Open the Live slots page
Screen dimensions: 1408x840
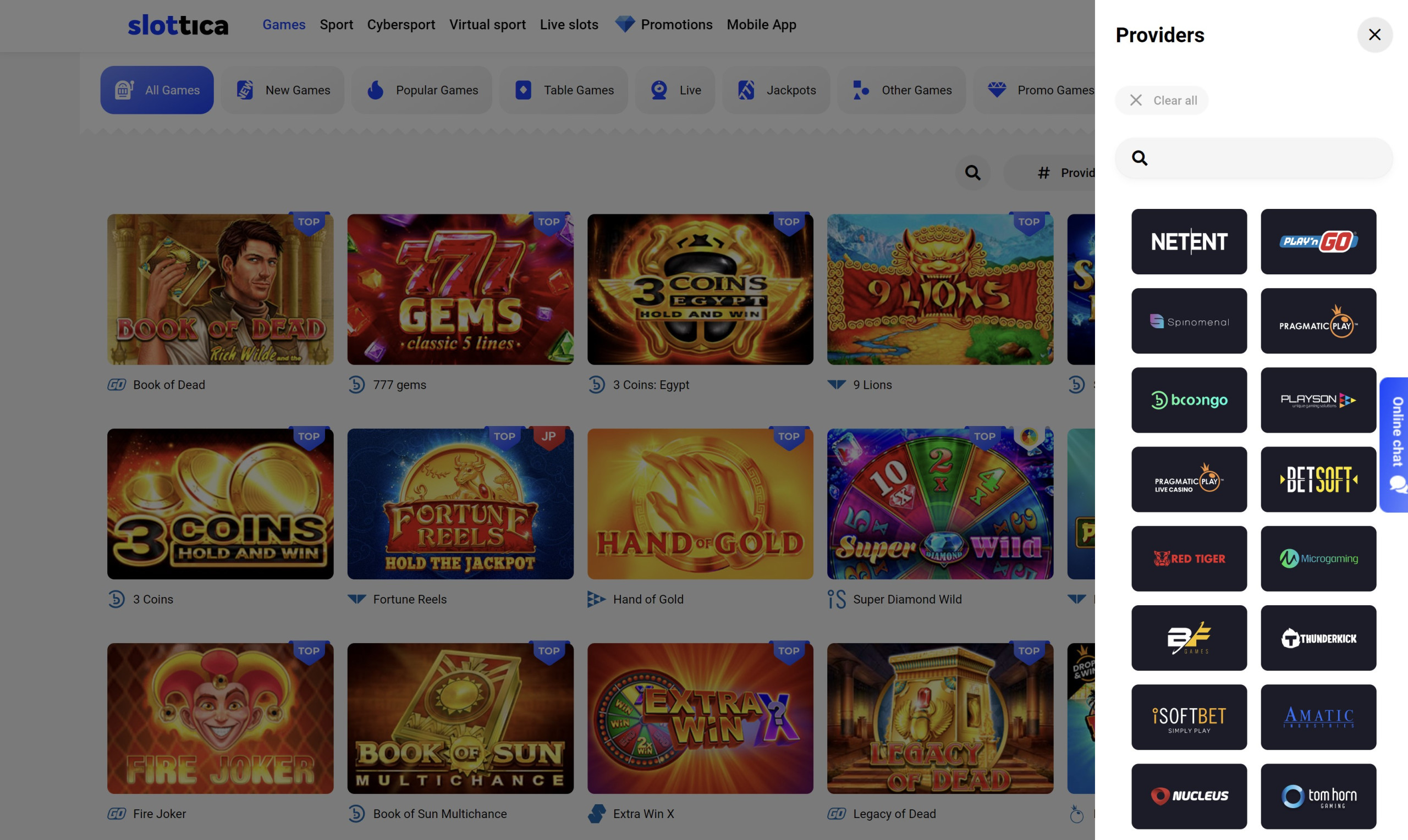[x=569, y=24]
